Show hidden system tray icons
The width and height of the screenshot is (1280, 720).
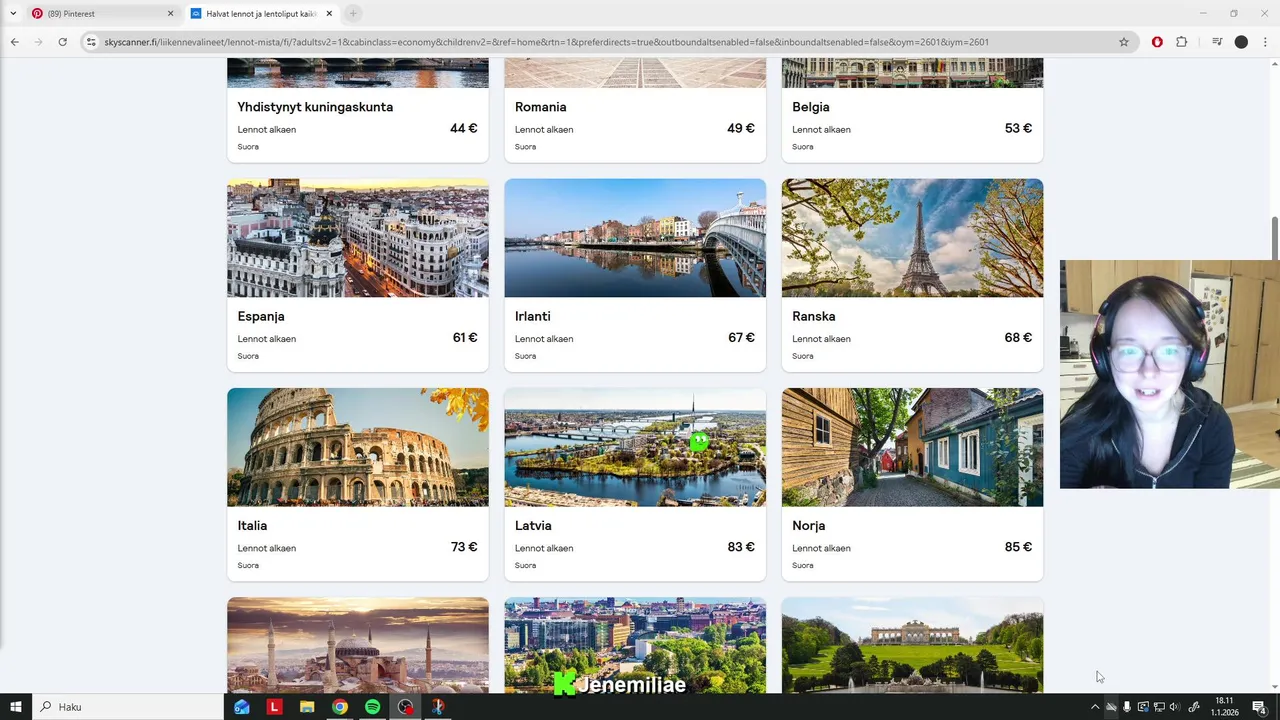[1094, 707]
